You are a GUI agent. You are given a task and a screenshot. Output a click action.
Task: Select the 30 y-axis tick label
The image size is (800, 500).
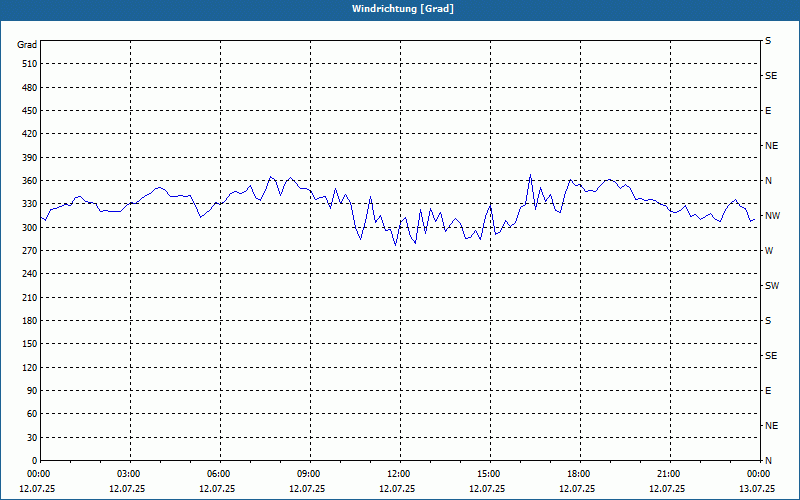coord(32,437)
